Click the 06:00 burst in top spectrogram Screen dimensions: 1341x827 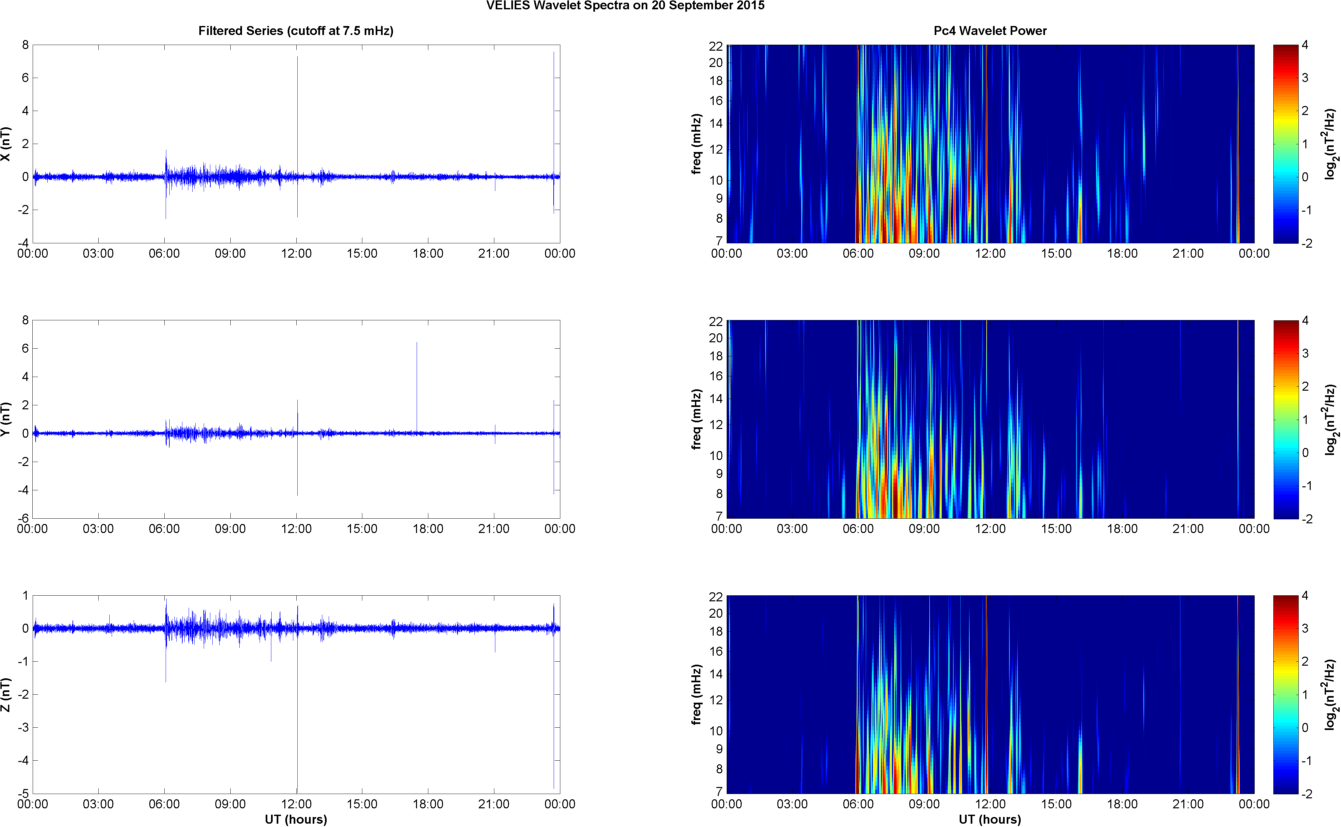(x=860, y=200)
